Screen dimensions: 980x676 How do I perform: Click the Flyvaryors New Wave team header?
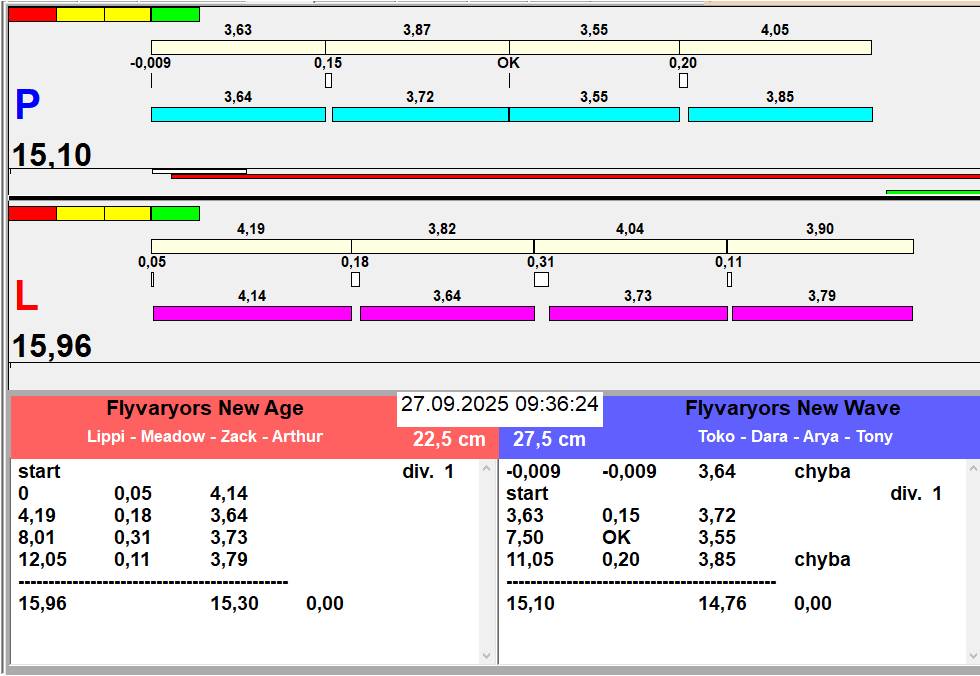pos(792,408)
